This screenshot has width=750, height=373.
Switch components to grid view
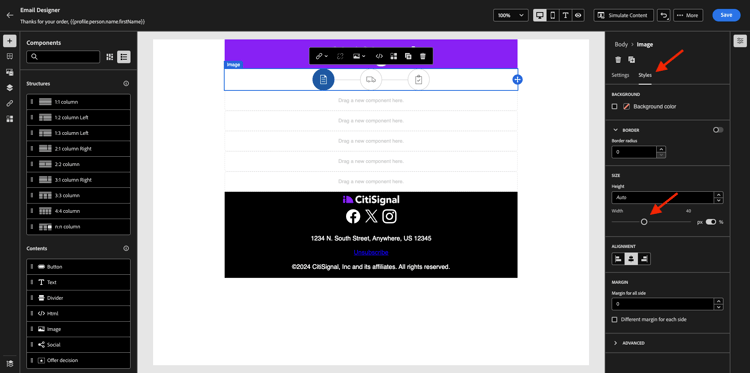tap(110, 57)
